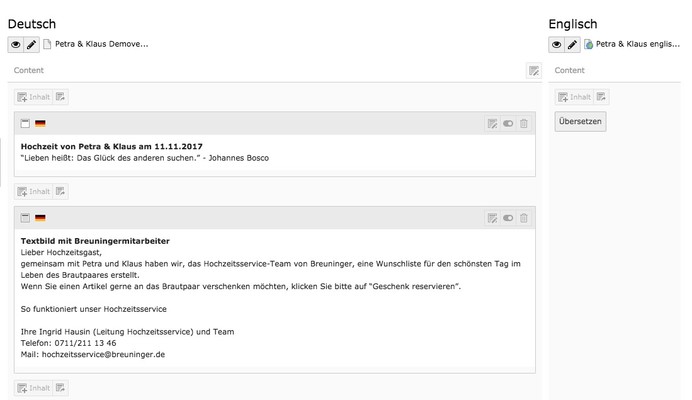Click the Übersetzen button
This screenshot has width=692, height=400.
(x=580, y=121)
